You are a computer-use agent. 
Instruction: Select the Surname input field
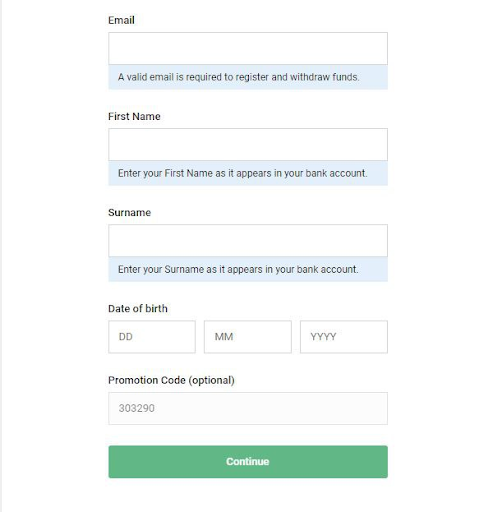(x=248, y=241)
